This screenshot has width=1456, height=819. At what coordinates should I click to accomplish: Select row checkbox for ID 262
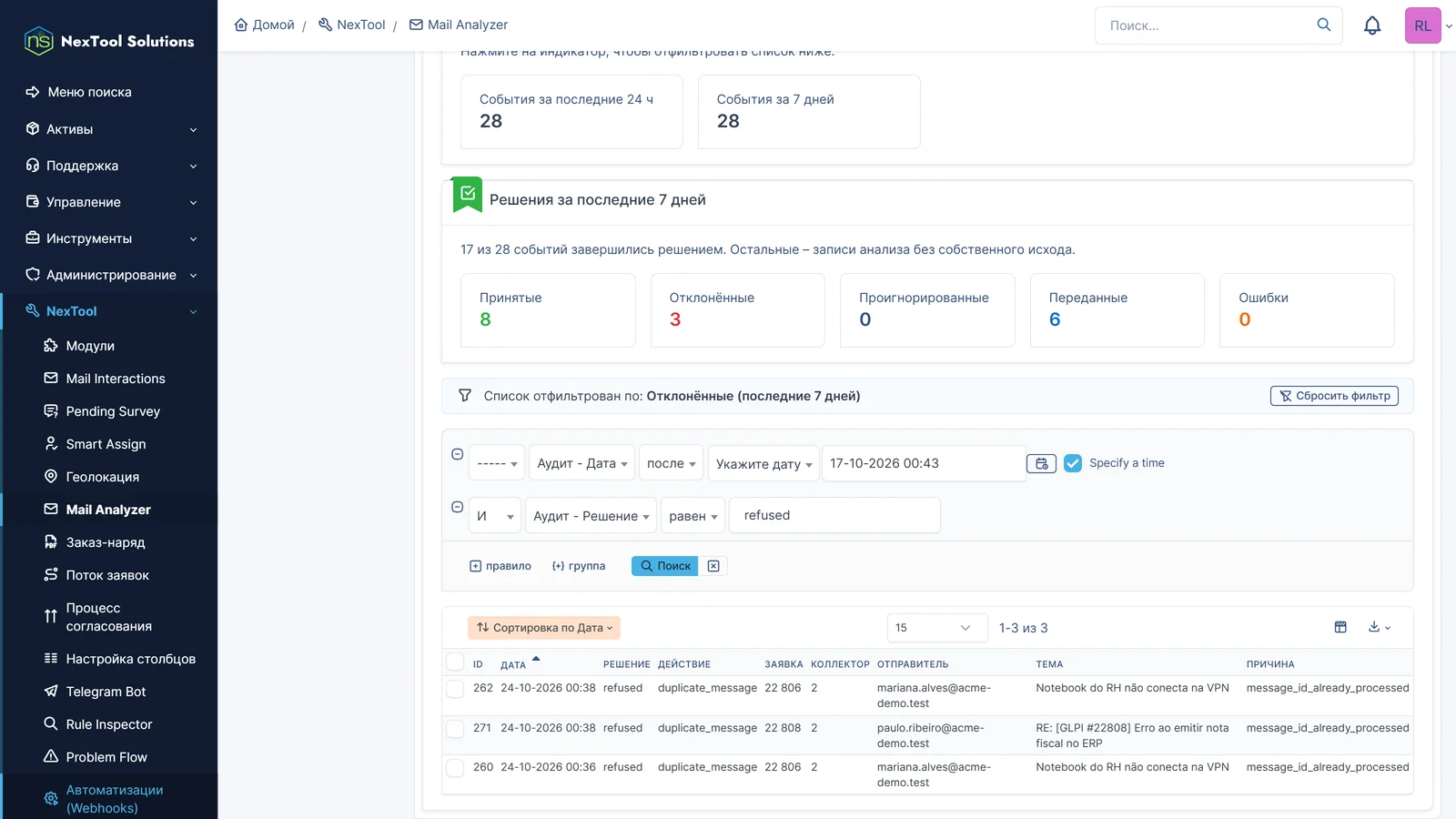click(x=455, y=689)
